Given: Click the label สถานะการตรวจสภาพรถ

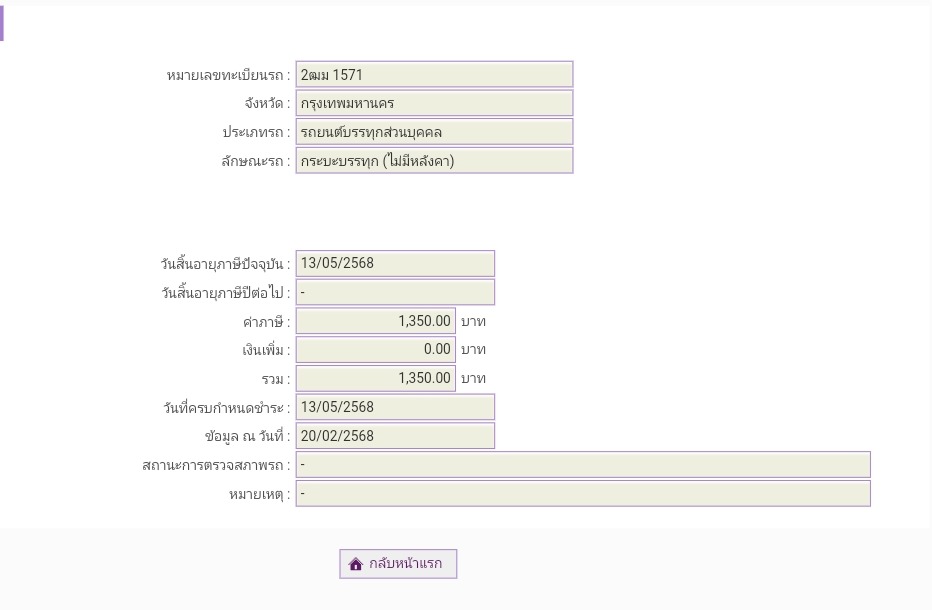Looking at the screenshot, I should [x=216, y=465].
